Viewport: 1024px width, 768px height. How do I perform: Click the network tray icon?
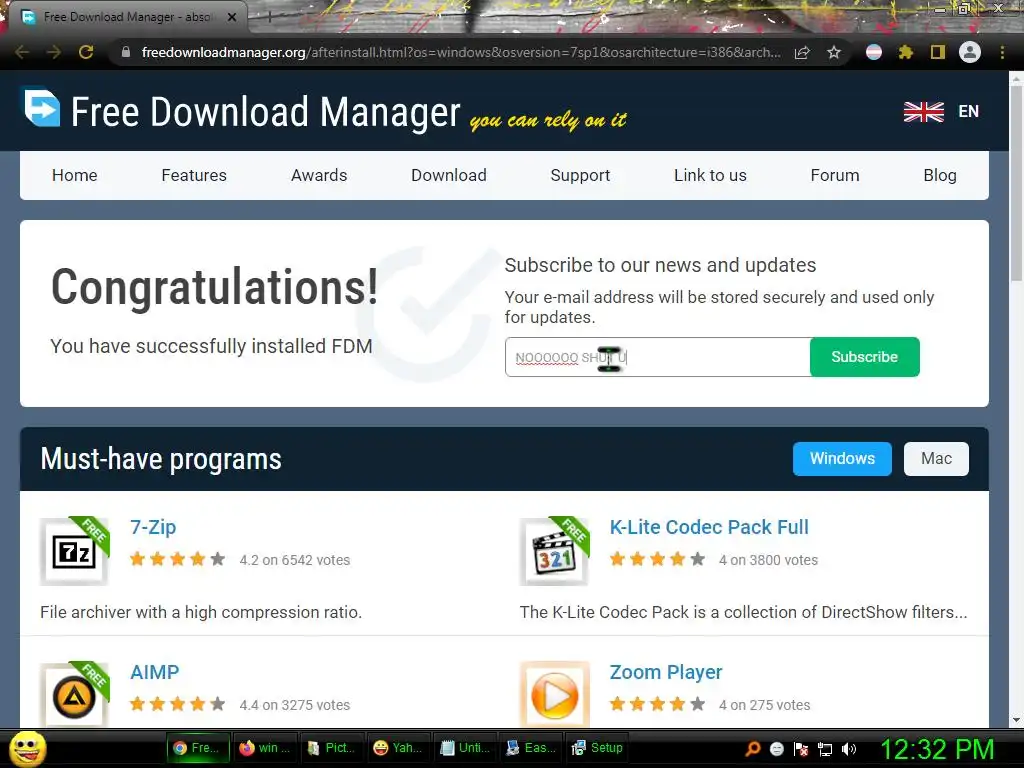tap(825, 748)
